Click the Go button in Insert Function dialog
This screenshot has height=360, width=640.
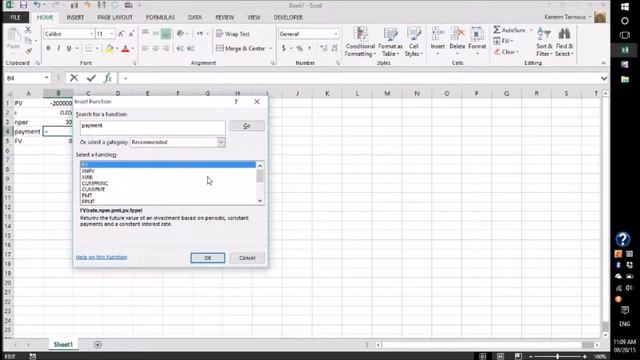pos(247,126)
